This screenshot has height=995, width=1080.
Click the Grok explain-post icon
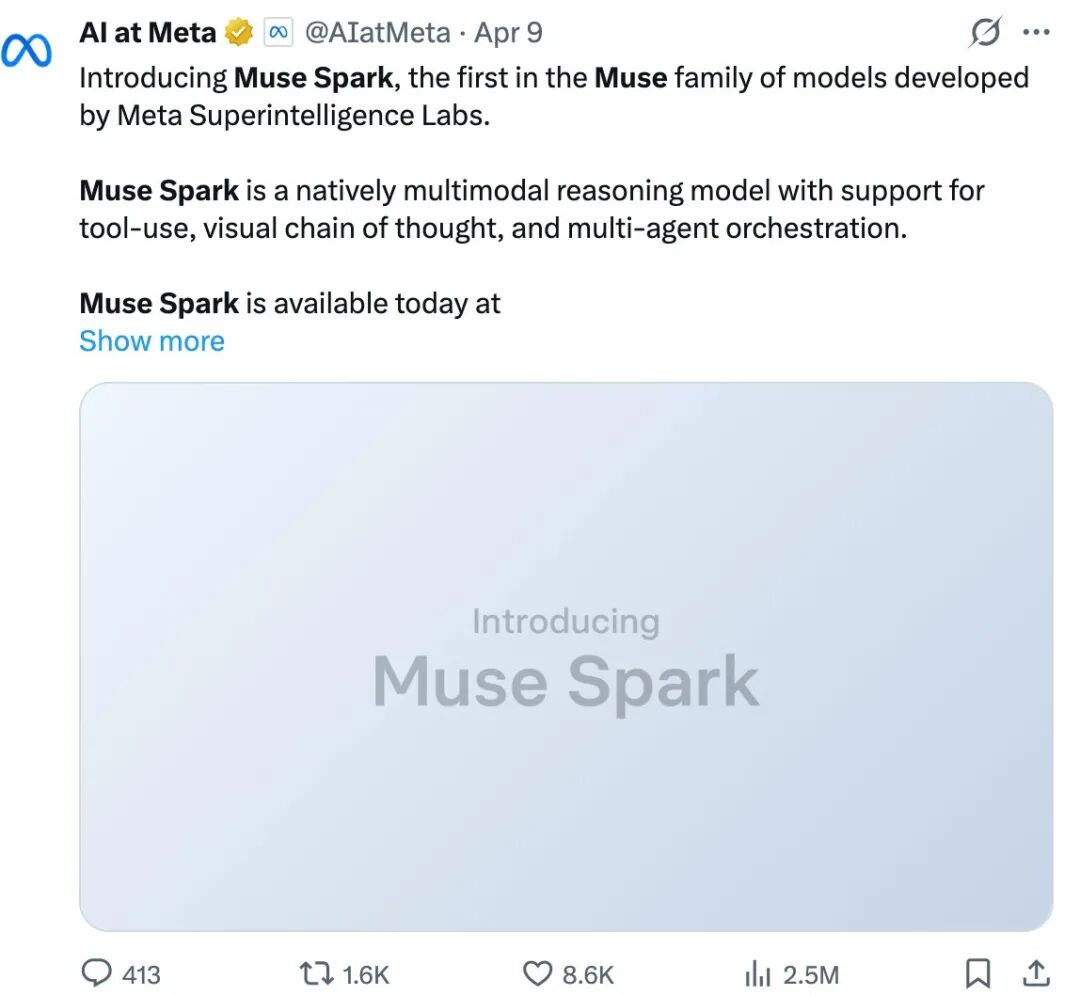click(985, 34)
